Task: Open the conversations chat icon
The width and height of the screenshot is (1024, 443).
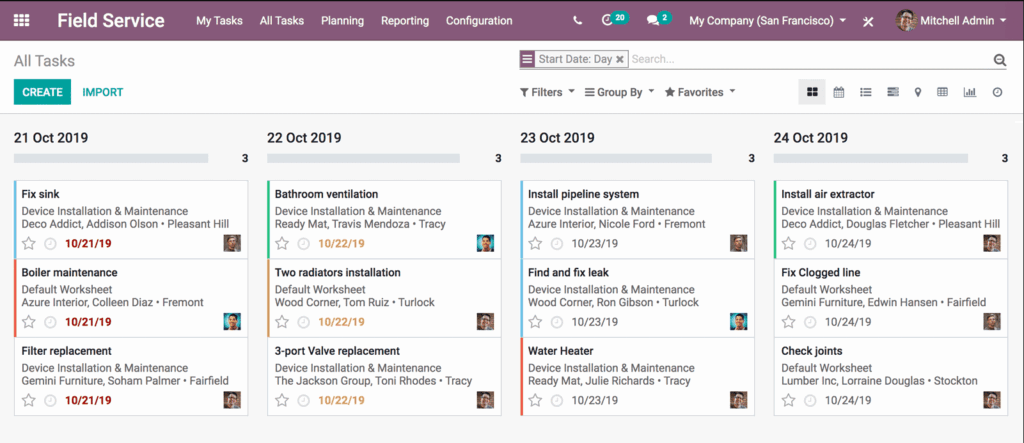Action: (x=652, y=20)
